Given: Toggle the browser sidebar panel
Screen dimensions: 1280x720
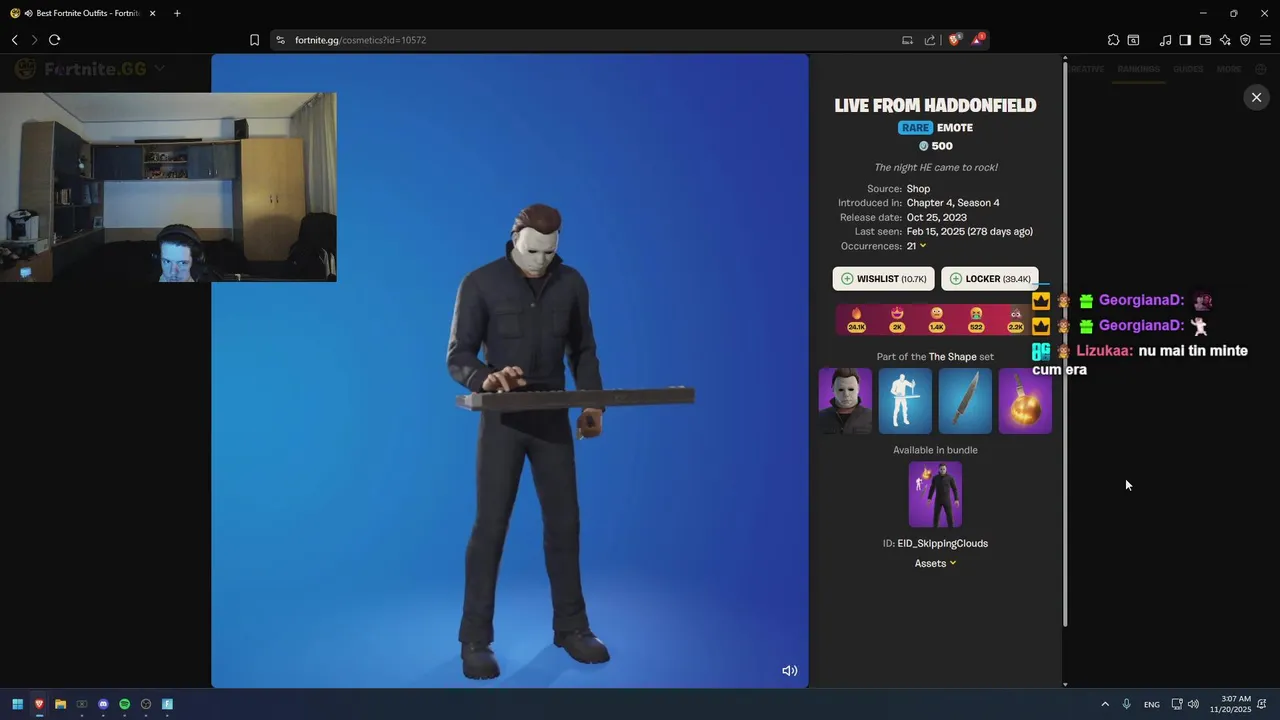Looking at the screenshot, I should coord(1185,40).
